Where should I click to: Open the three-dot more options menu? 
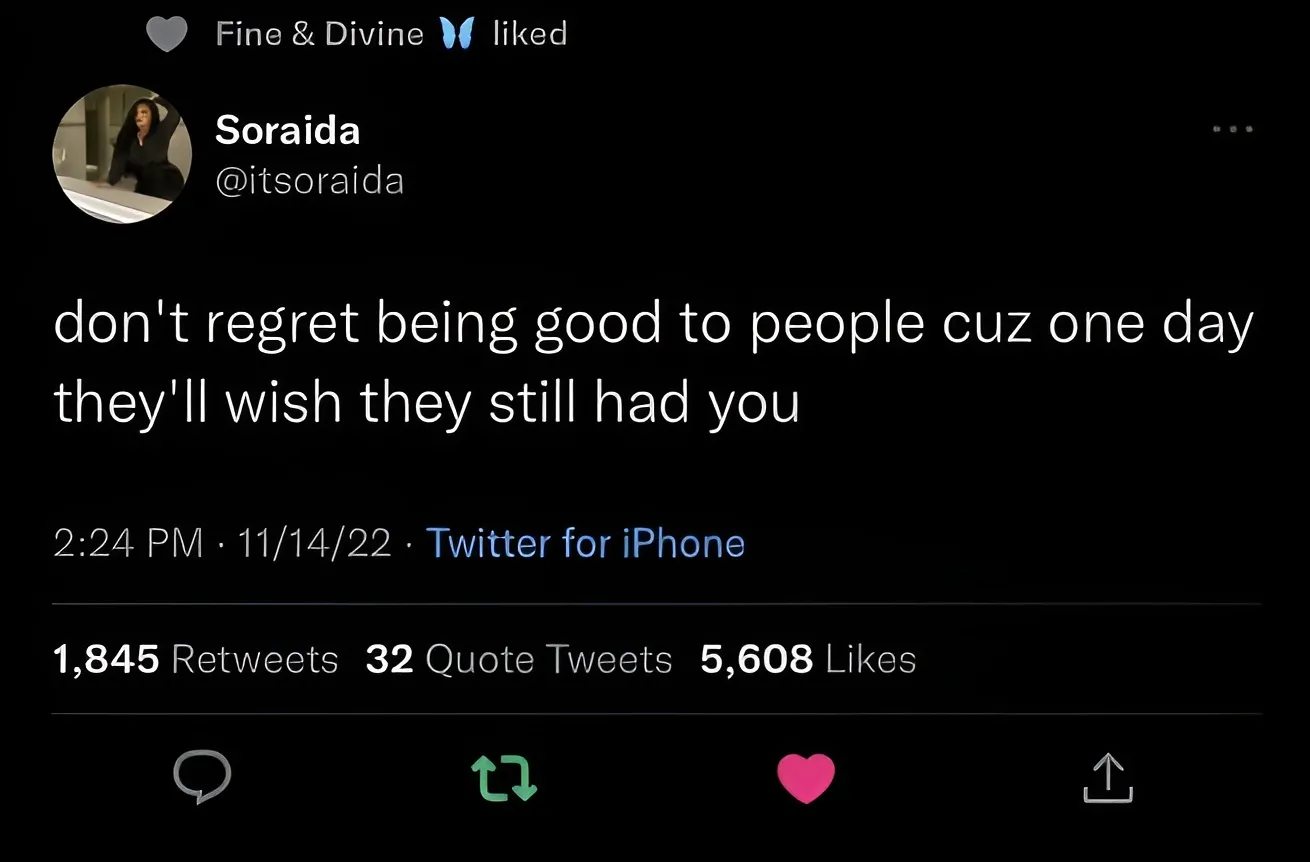pos(1231,129)
